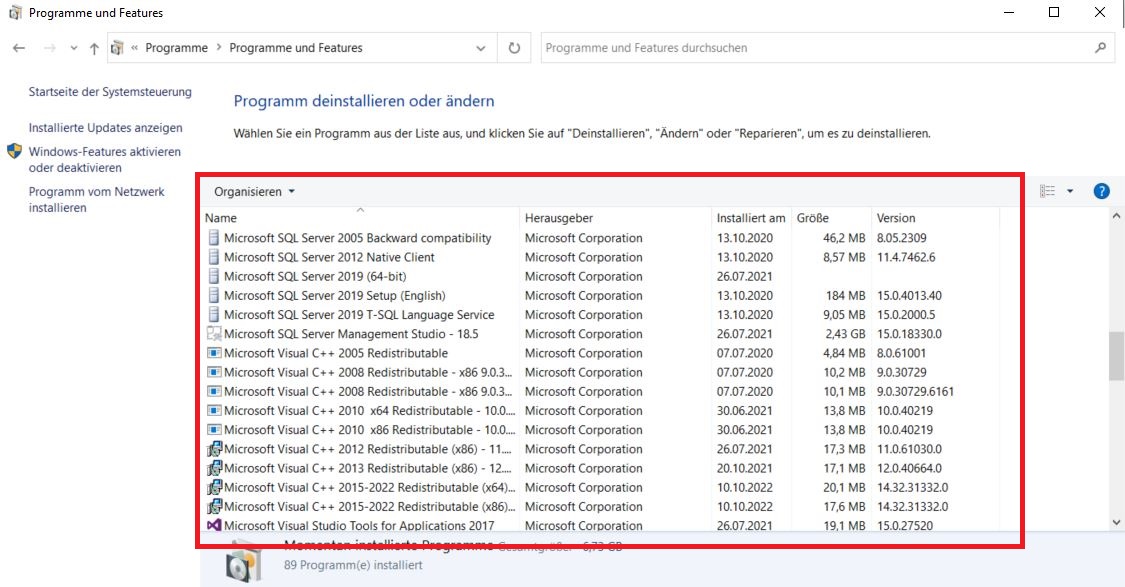Open Startseite der Systemsteuerung link

[x=110, y=92]
